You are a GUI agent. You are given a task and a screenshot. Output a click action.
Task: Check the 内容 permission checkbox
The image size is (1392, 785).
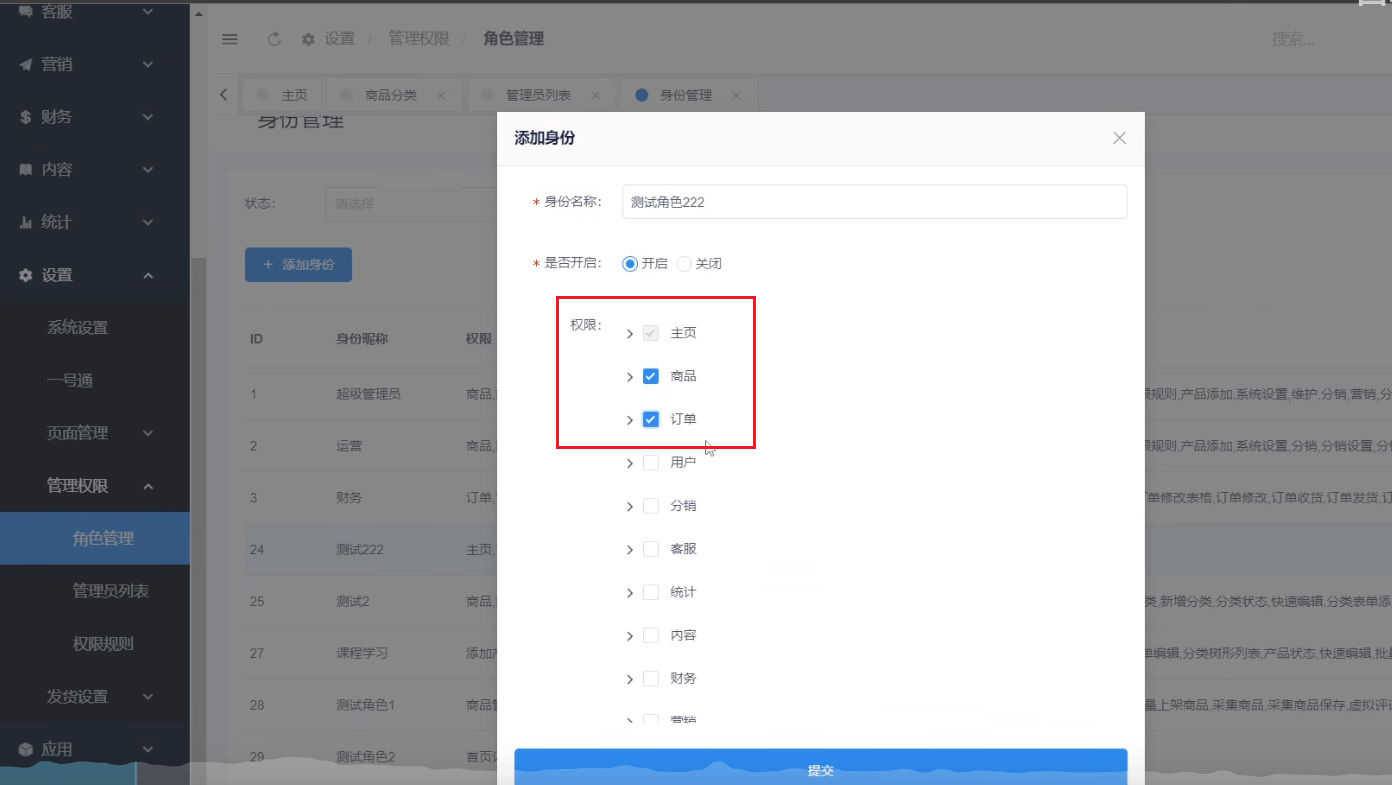[651, 635]
